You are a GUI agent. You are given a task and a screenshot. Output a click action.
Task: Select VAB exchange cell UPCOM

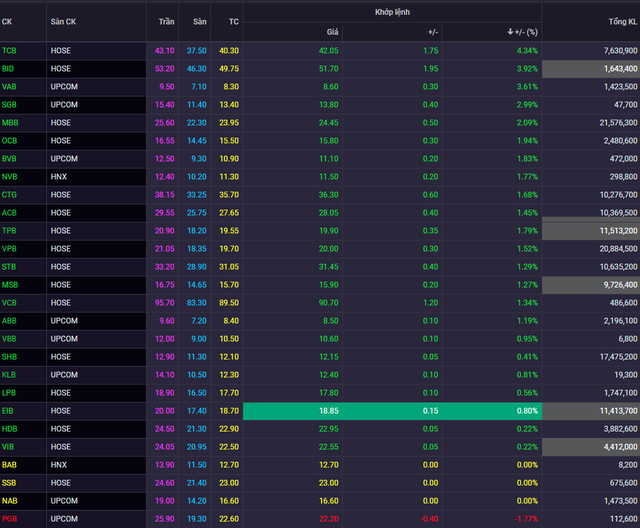[64, 87]
